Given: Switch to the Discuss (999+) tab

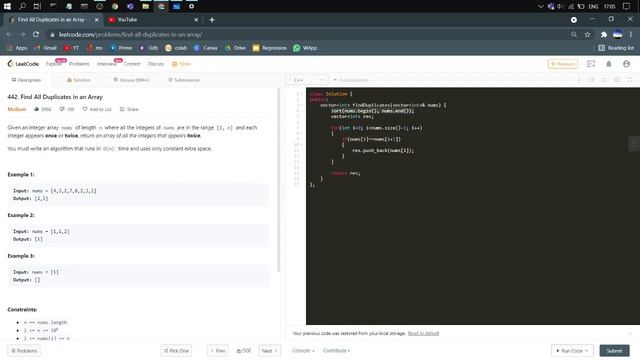Looking at the screenshot, I should click(131, 80).
